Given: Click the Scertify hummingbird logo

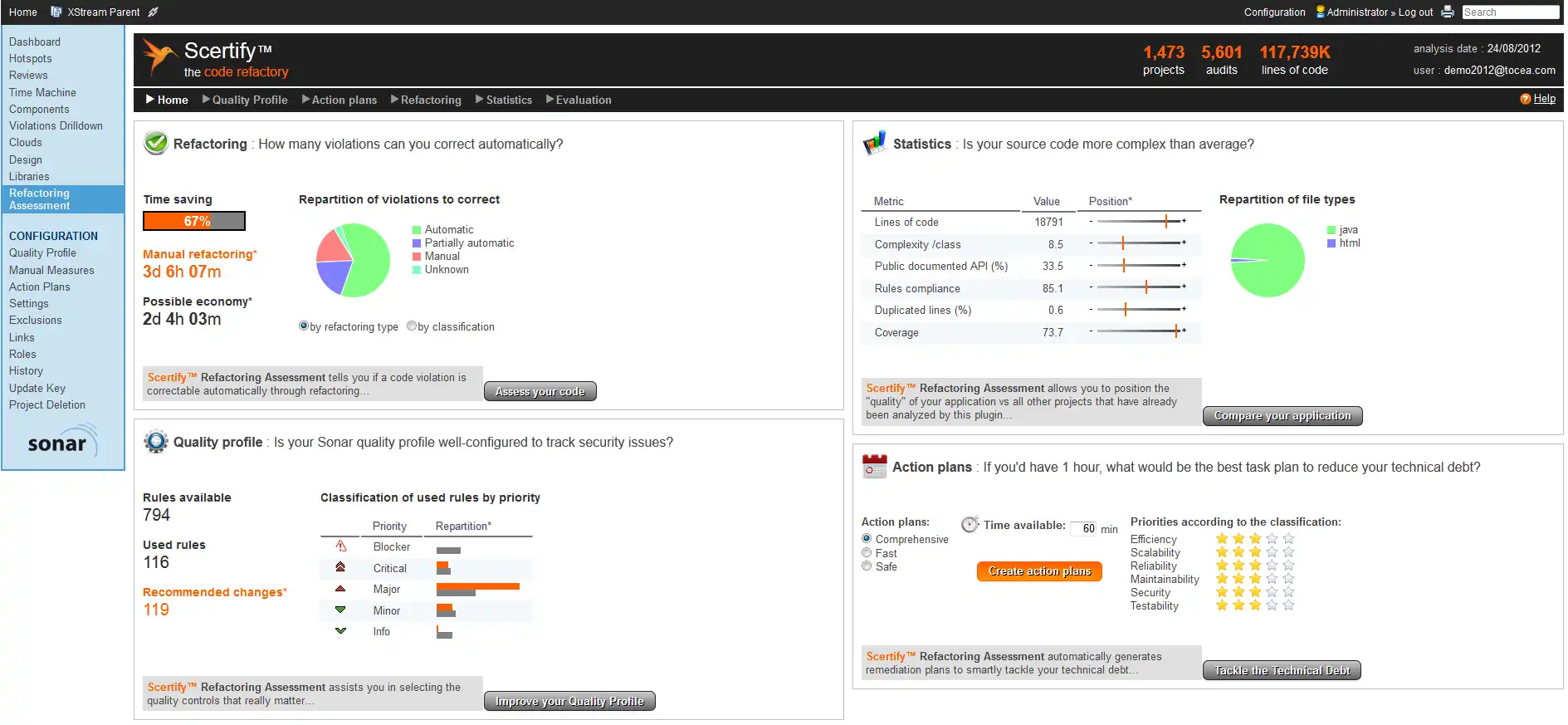Looking at the screenshot, I should click(x=159, y=57).
